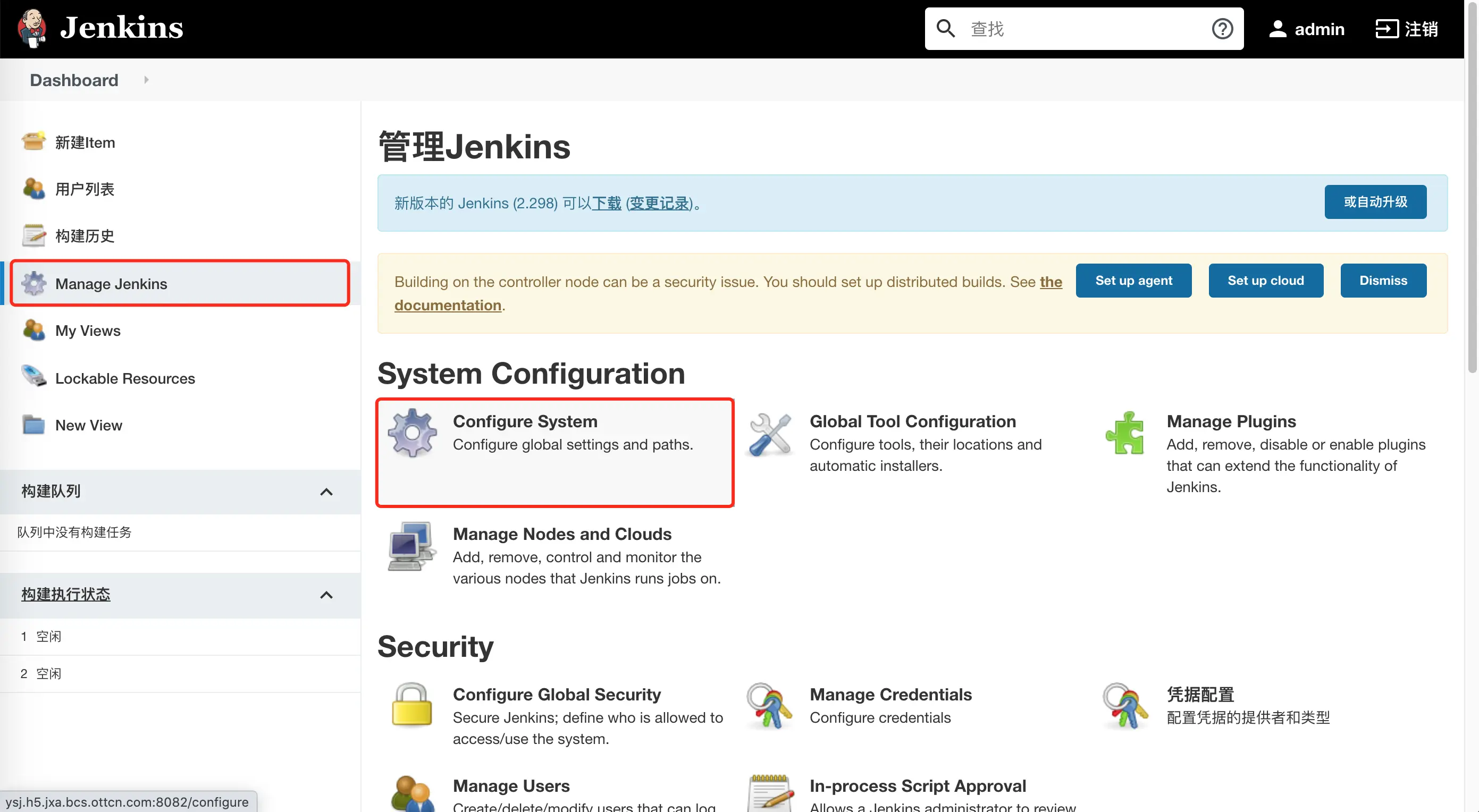Open the 变更记录 changelog link
This screenshot has width=1479, height=812.
(659, 203)
